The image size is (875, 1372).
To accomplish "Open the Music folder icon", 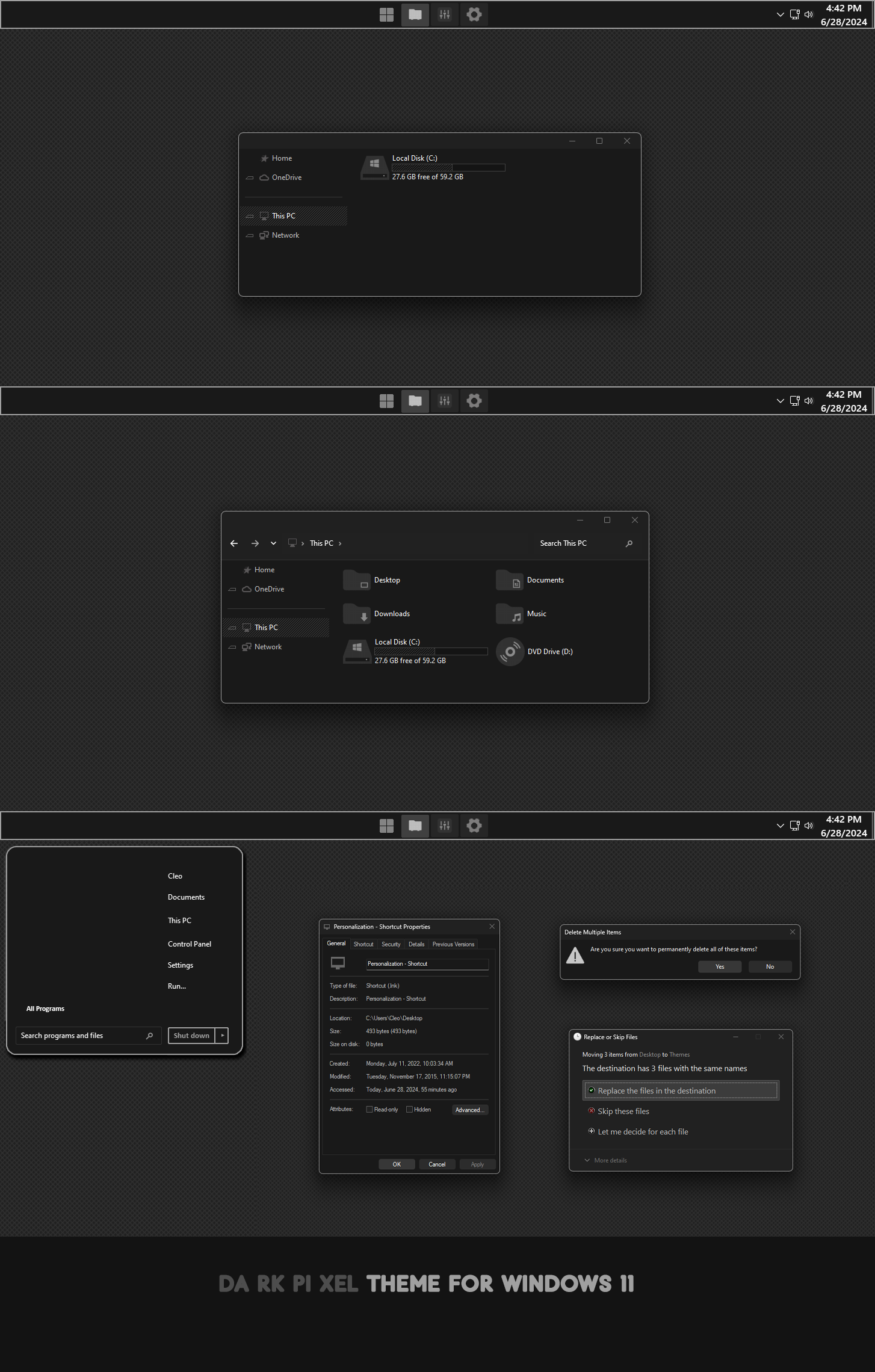I will [x=509, y=614].
